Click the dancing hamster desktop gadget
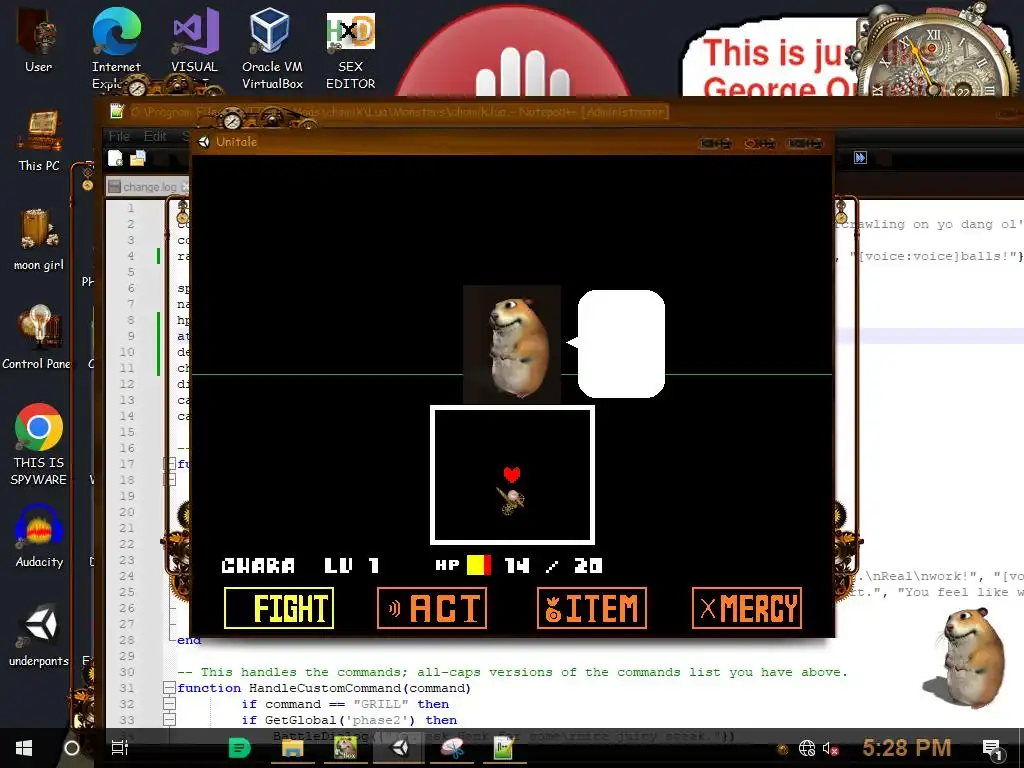1024x768 pixels. tap(964, 657)
